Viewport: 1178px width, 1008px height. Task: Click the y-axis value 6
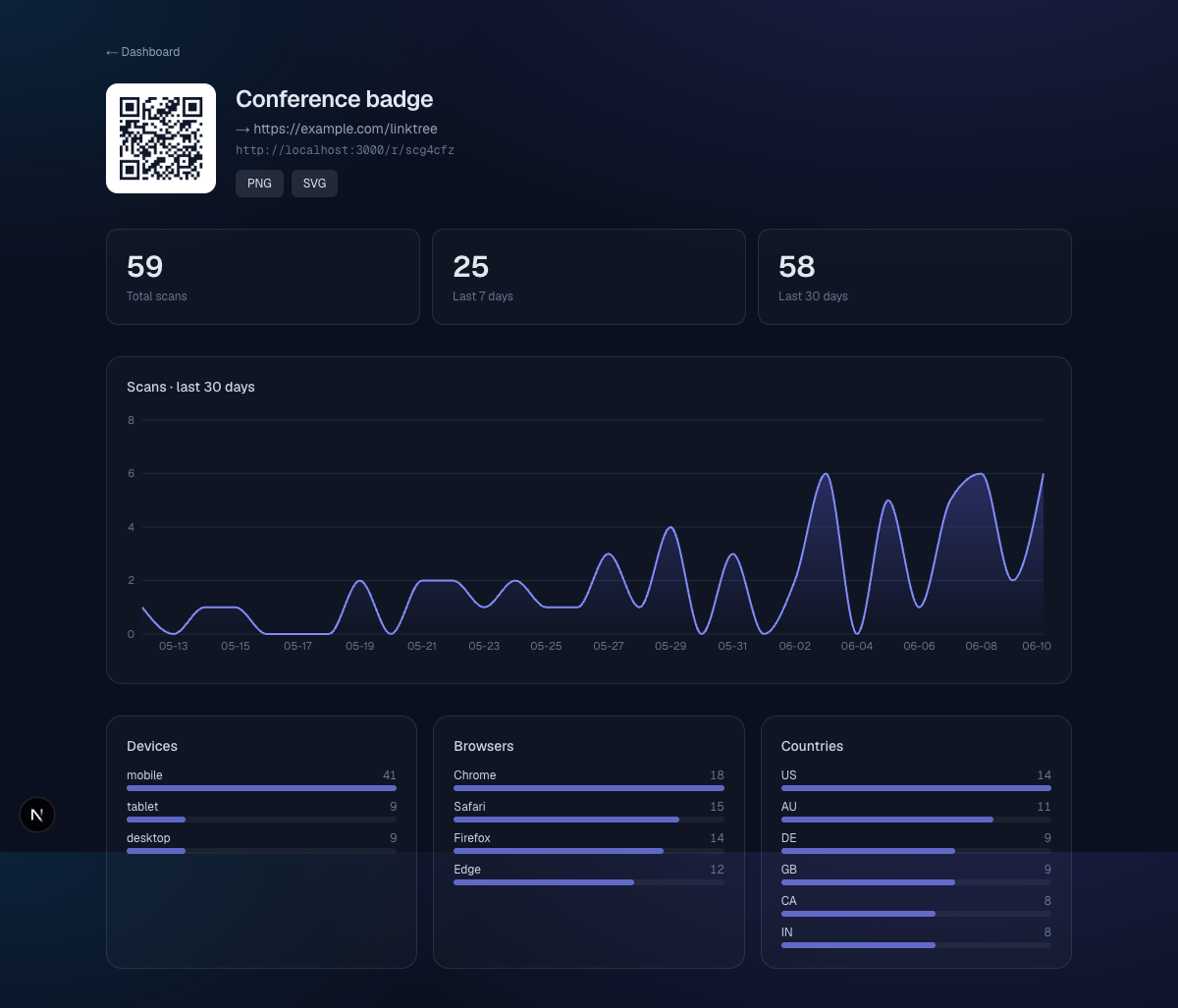pos(131,473)
